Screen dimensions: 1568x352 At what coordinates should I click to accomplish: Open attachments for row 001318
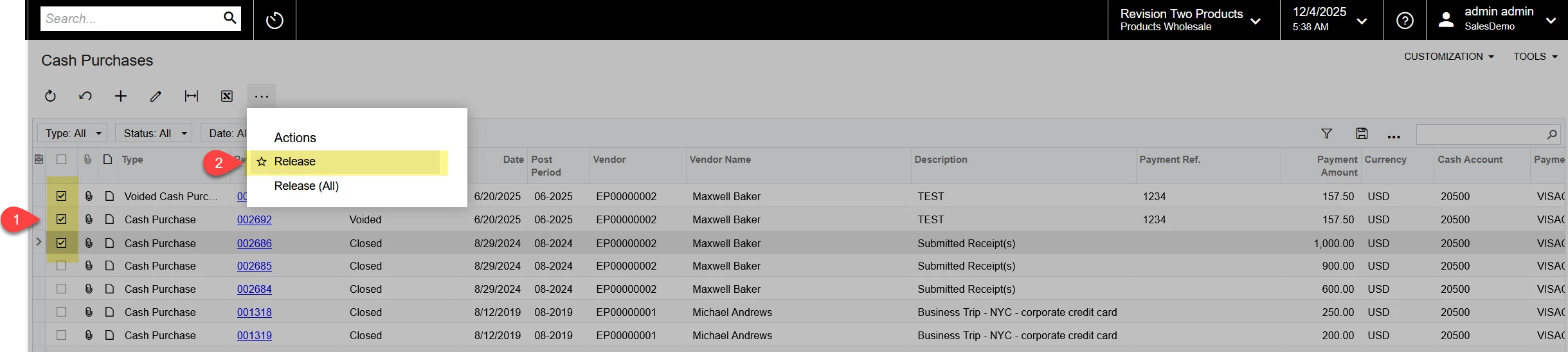pyautogui.click(x=89, y=312)
